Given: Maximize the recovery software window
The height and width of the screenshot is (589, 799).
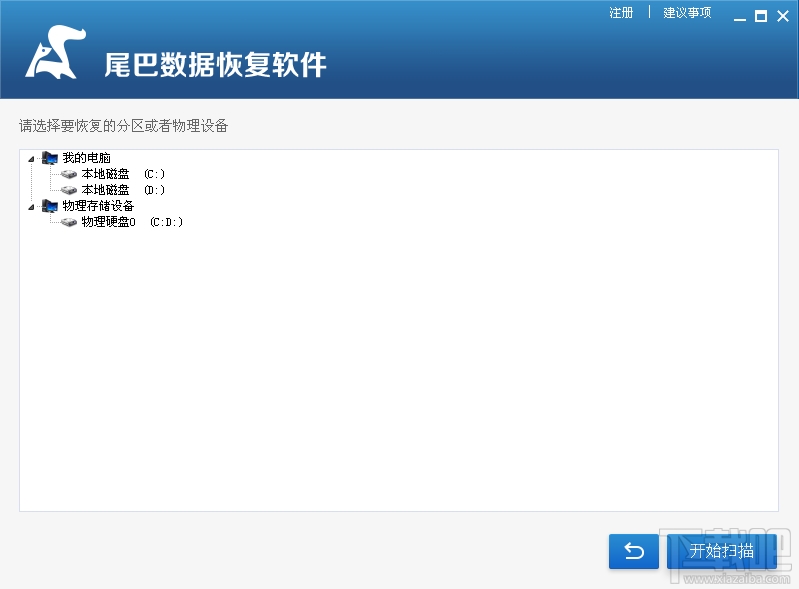Looking at the screenshot, I should pyautogui.click(x=761, y=17).
